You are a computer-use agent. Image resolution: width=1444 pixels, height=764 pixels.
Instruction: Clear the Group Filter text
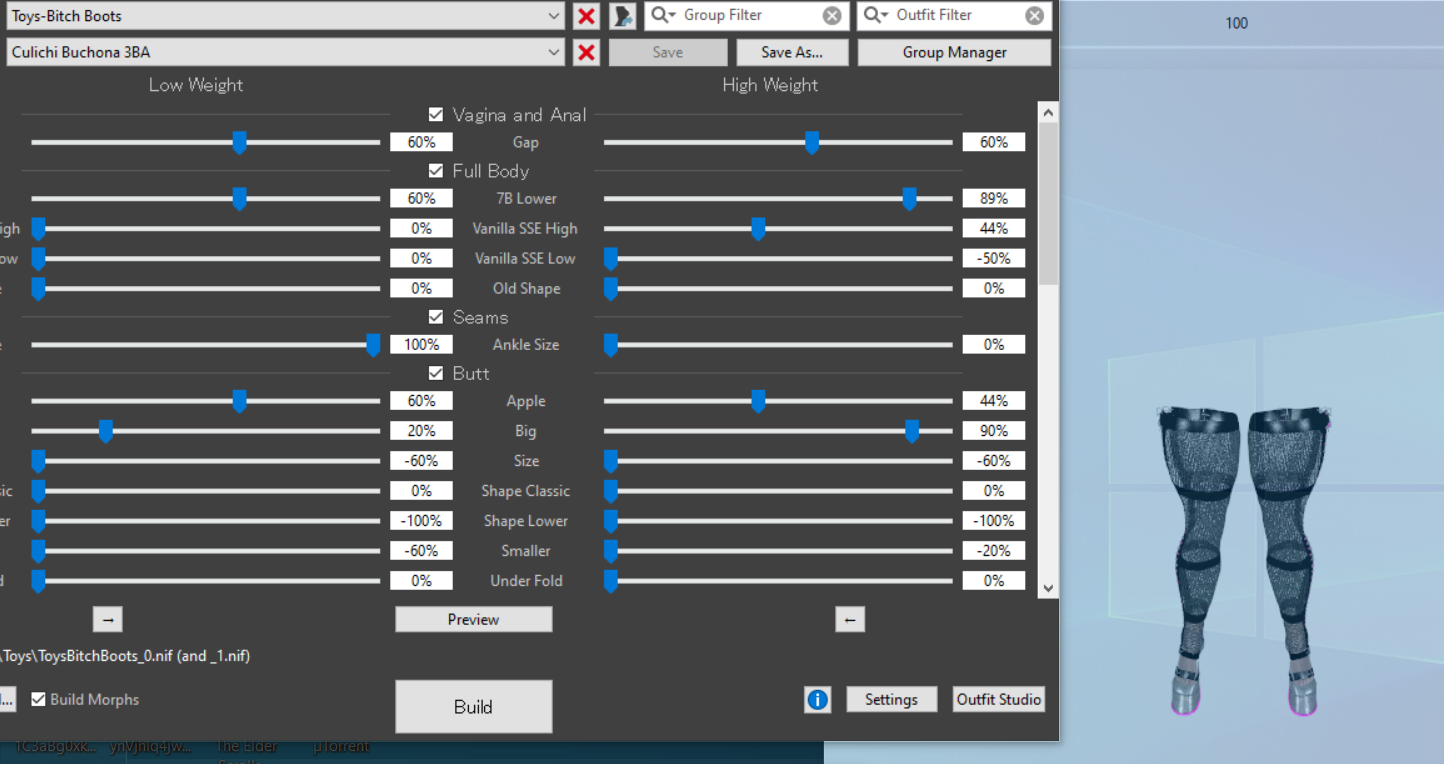[832, 15]
